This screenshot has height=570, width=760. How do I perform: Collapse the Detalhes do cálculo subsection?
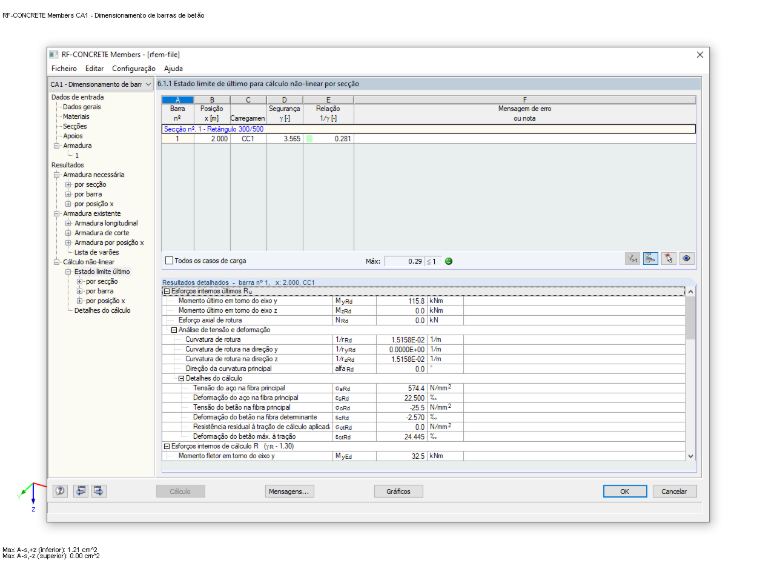[181, 379]
